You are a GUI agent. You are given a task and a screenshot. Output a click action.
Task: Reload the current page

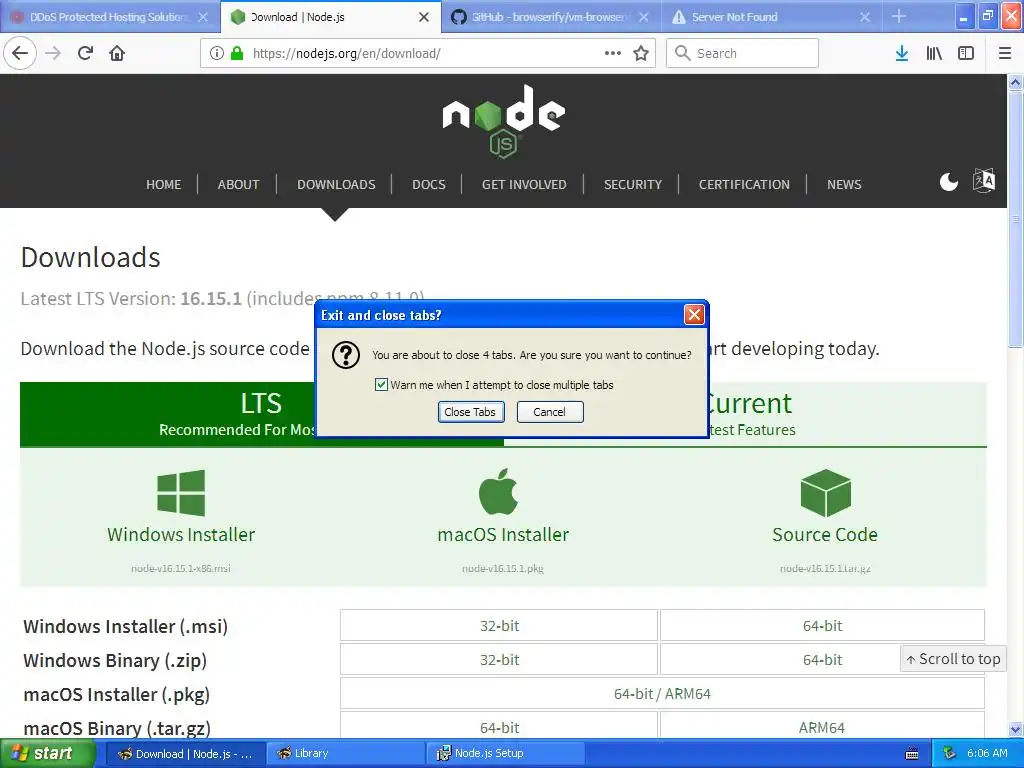(x=86, y=53)
